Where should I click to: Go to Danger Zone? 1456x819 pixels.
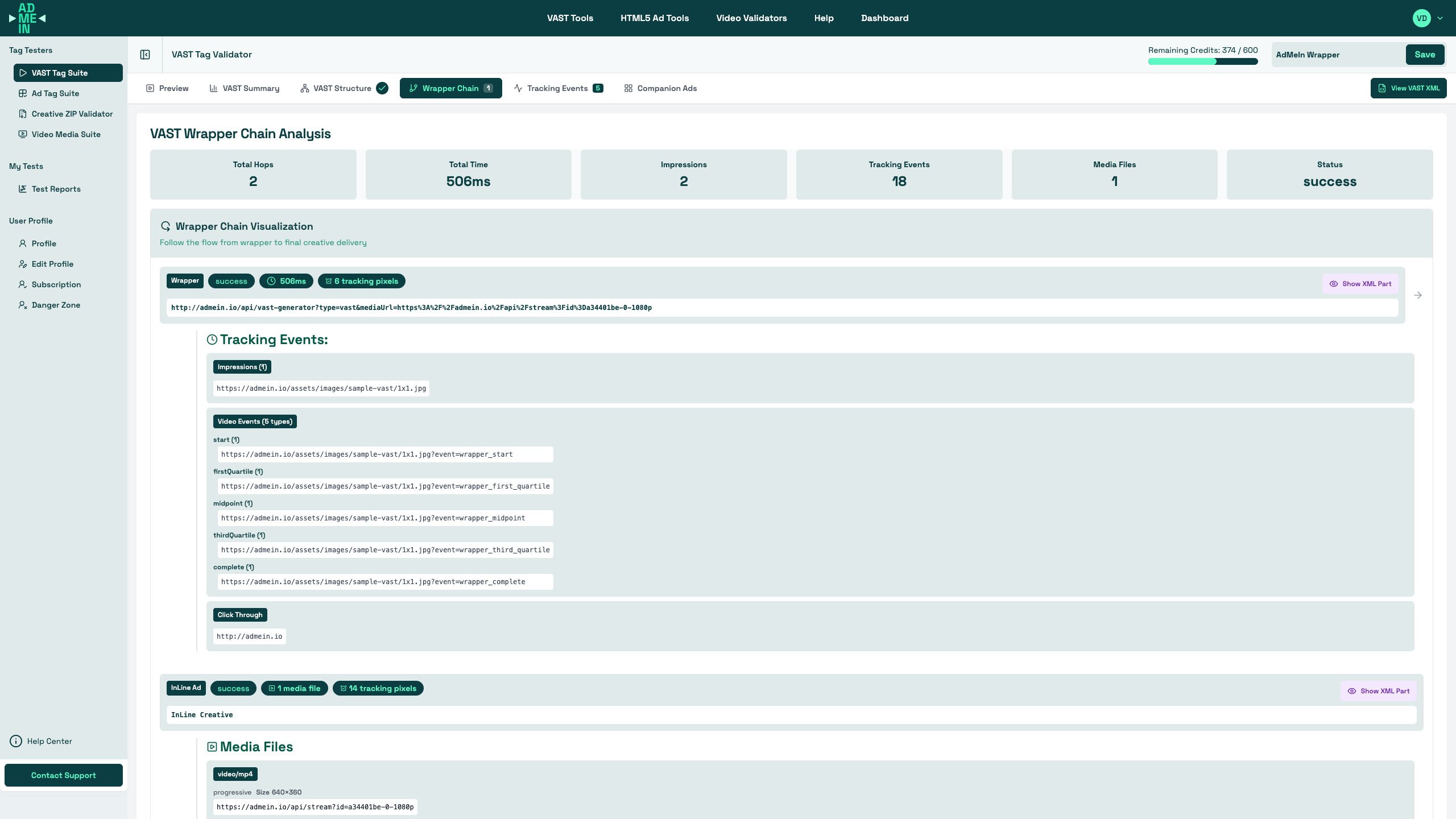pos(56,305)
